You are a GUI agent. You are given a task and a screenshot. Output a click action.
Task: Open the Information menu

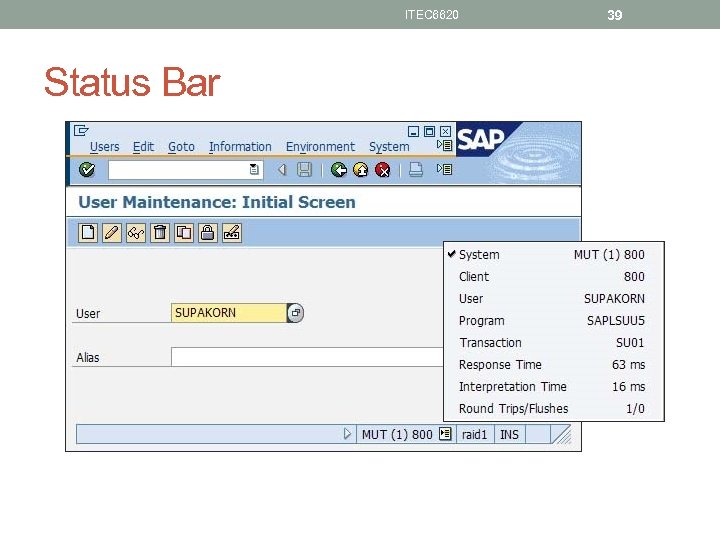click(240, 147)
